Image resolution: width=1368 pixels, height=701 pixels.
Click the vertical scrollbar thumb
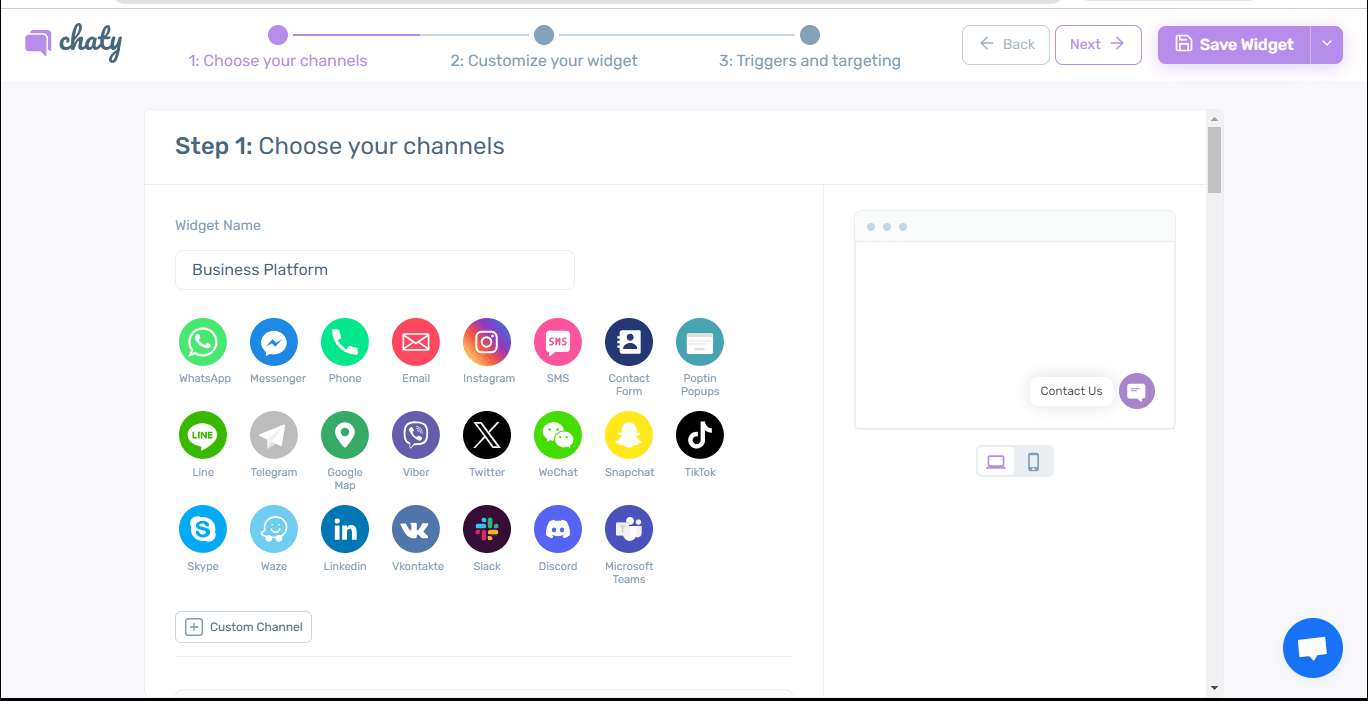(x=1214, y=159)
